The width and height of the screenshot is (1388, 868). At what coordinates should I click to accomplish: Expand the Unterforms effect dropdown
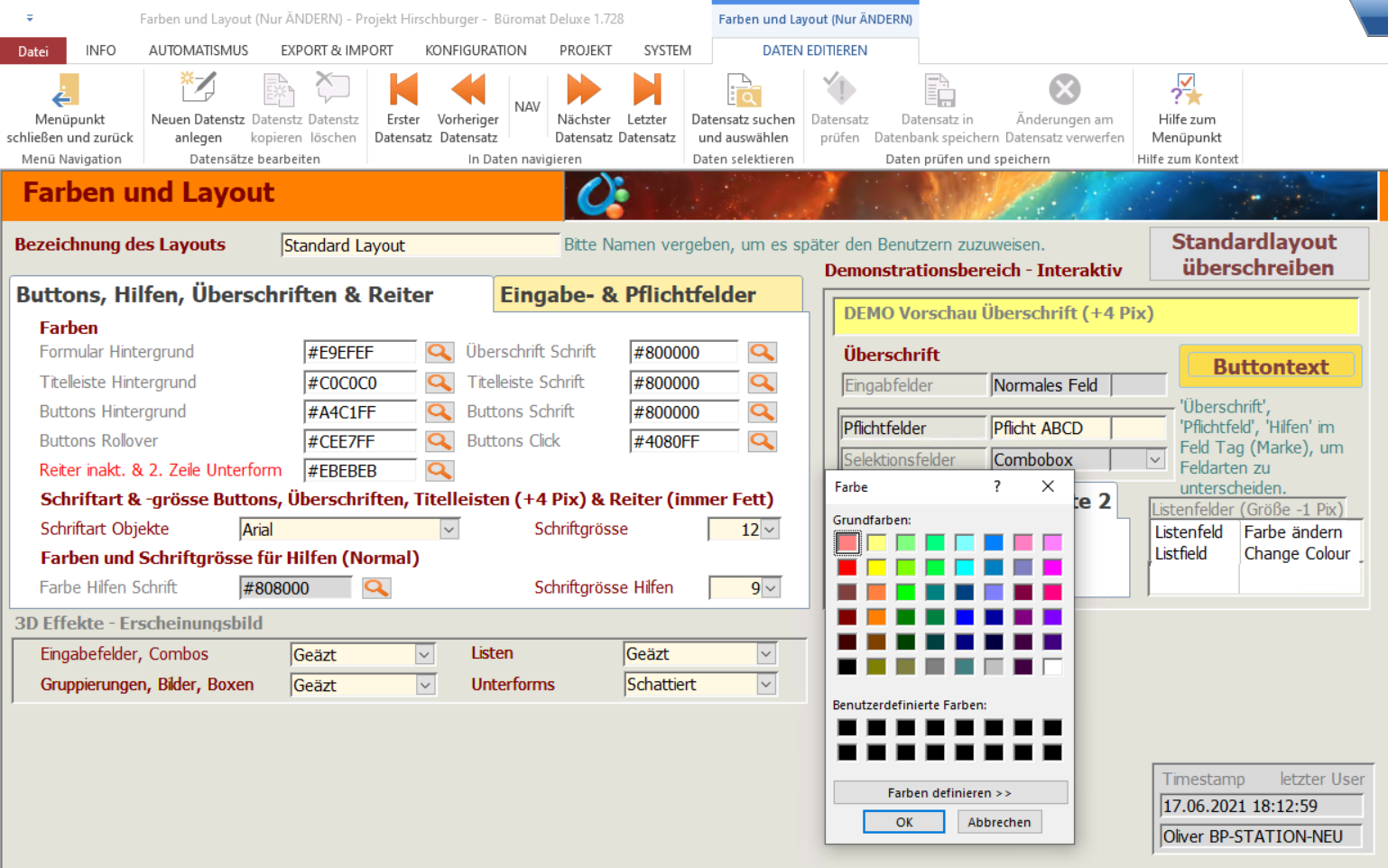[766, 685]
